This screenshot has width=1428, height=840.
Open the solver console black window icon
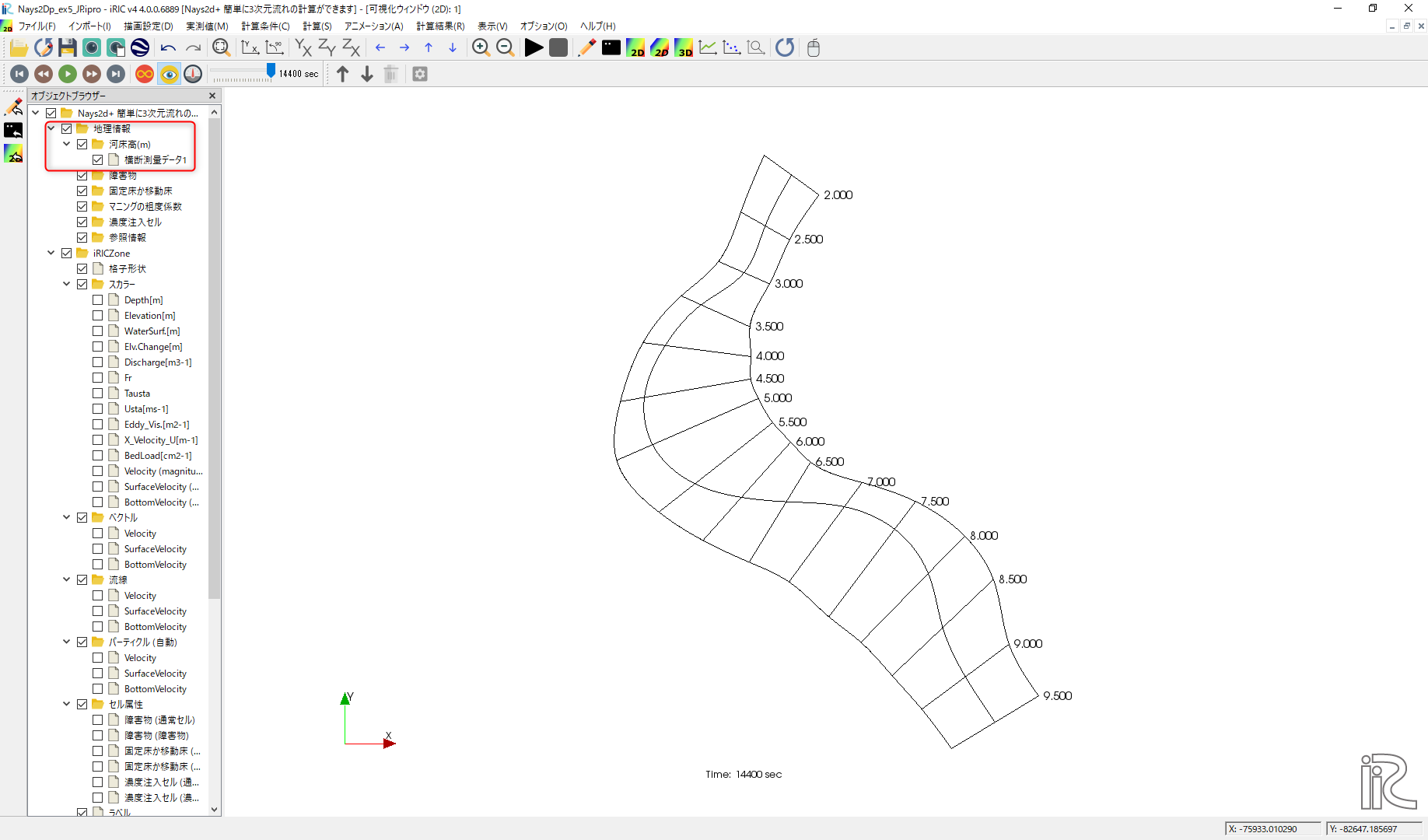611,48
